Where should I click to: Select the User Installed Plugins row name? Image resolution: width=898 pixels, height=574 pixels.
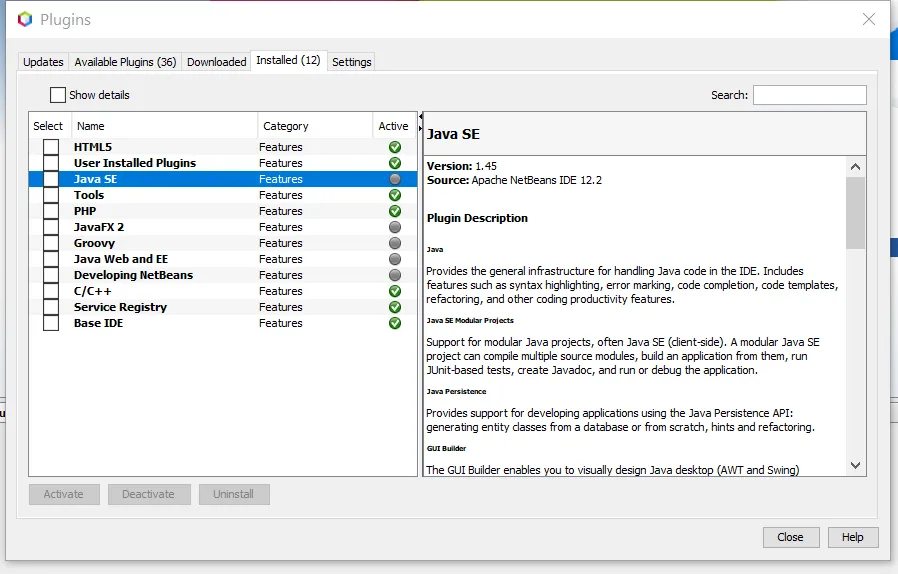(x=135, y=163)
